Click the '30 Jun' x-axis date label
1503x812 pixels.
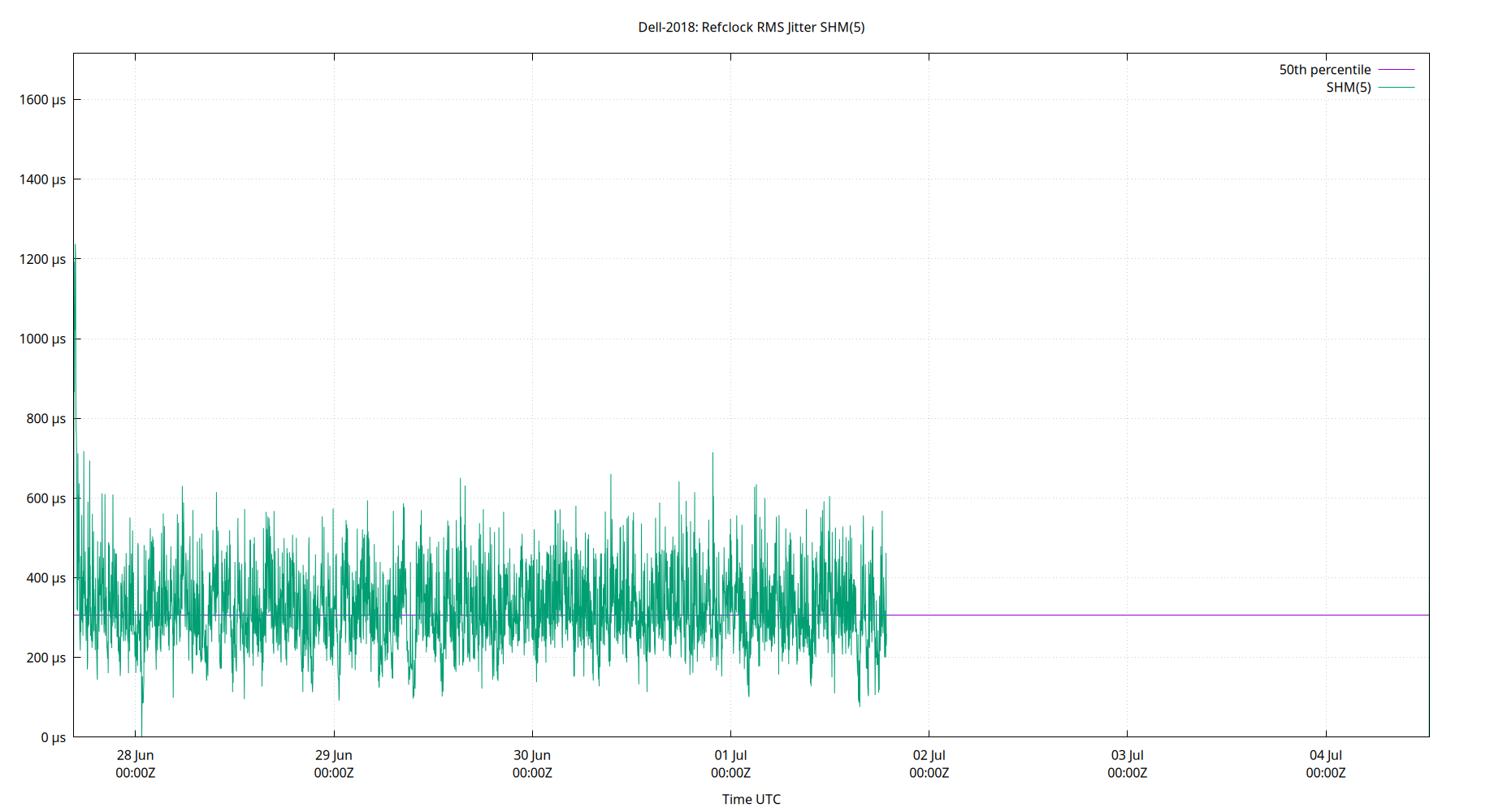(x=532, y=755)
